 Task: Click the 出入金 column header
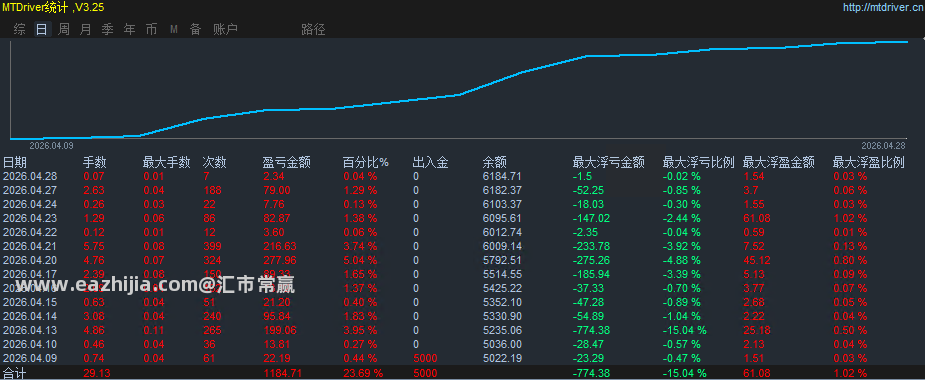click(x=431, y=162)
